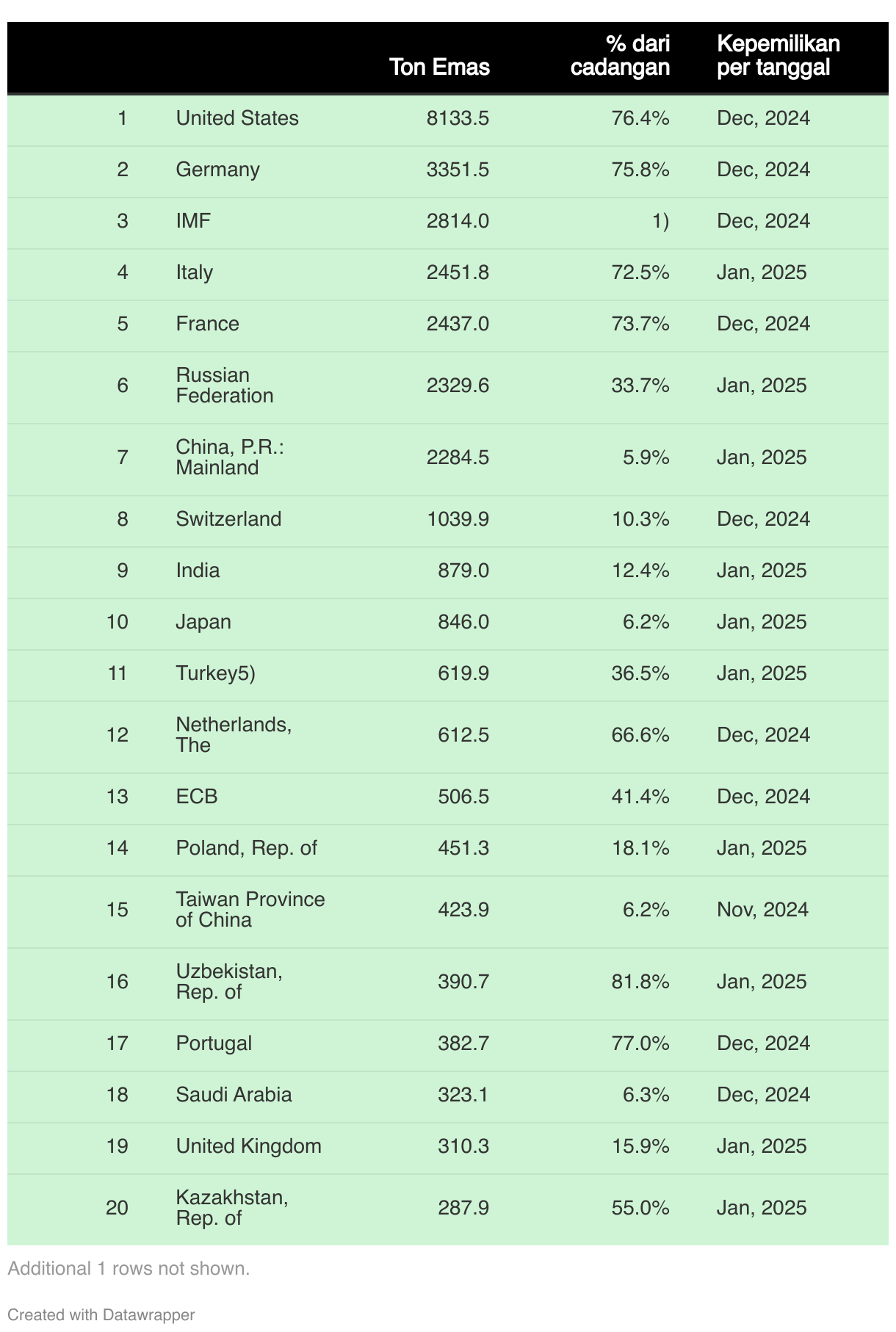The height and width of the screenshot is (1332, 896).
Task: Click China, P.R.: Mainland entry
Action: coord(230,457)
